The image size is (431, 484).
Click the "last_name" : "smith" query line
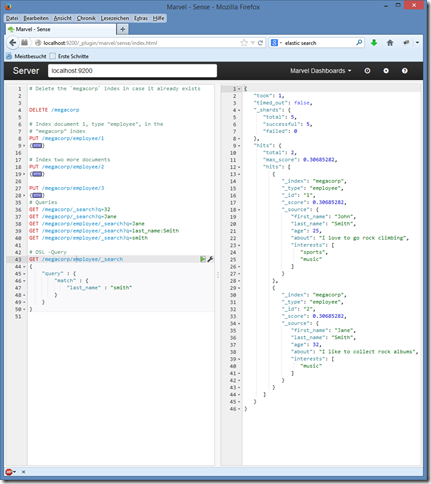coord(100,288)
